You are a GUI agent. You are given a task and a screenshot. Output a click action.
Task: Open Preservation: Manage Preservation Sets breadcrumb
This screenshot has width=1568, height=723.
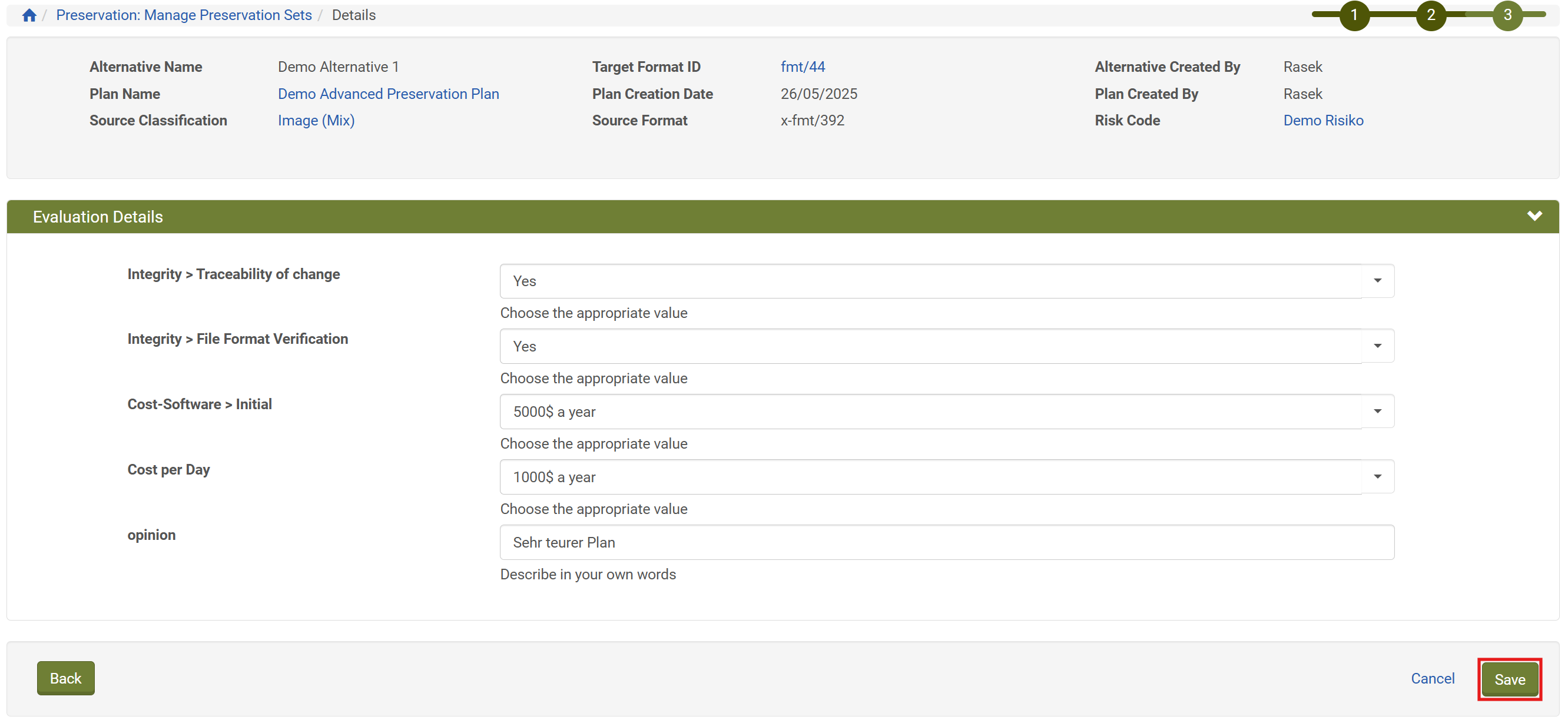[184, 15]
